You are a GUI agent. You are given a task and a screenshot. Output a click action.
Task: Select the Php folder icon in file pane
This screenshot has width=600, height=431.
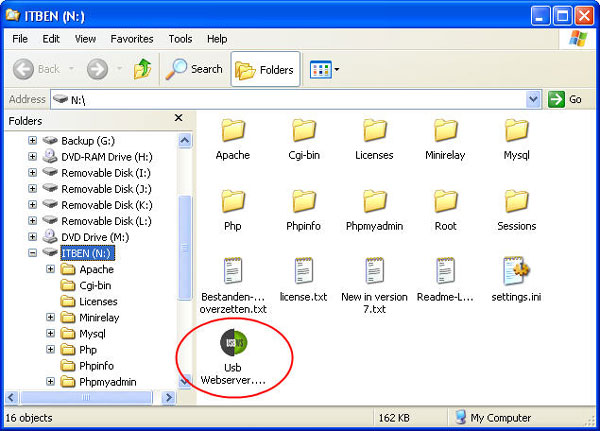(x=233, y=201)
